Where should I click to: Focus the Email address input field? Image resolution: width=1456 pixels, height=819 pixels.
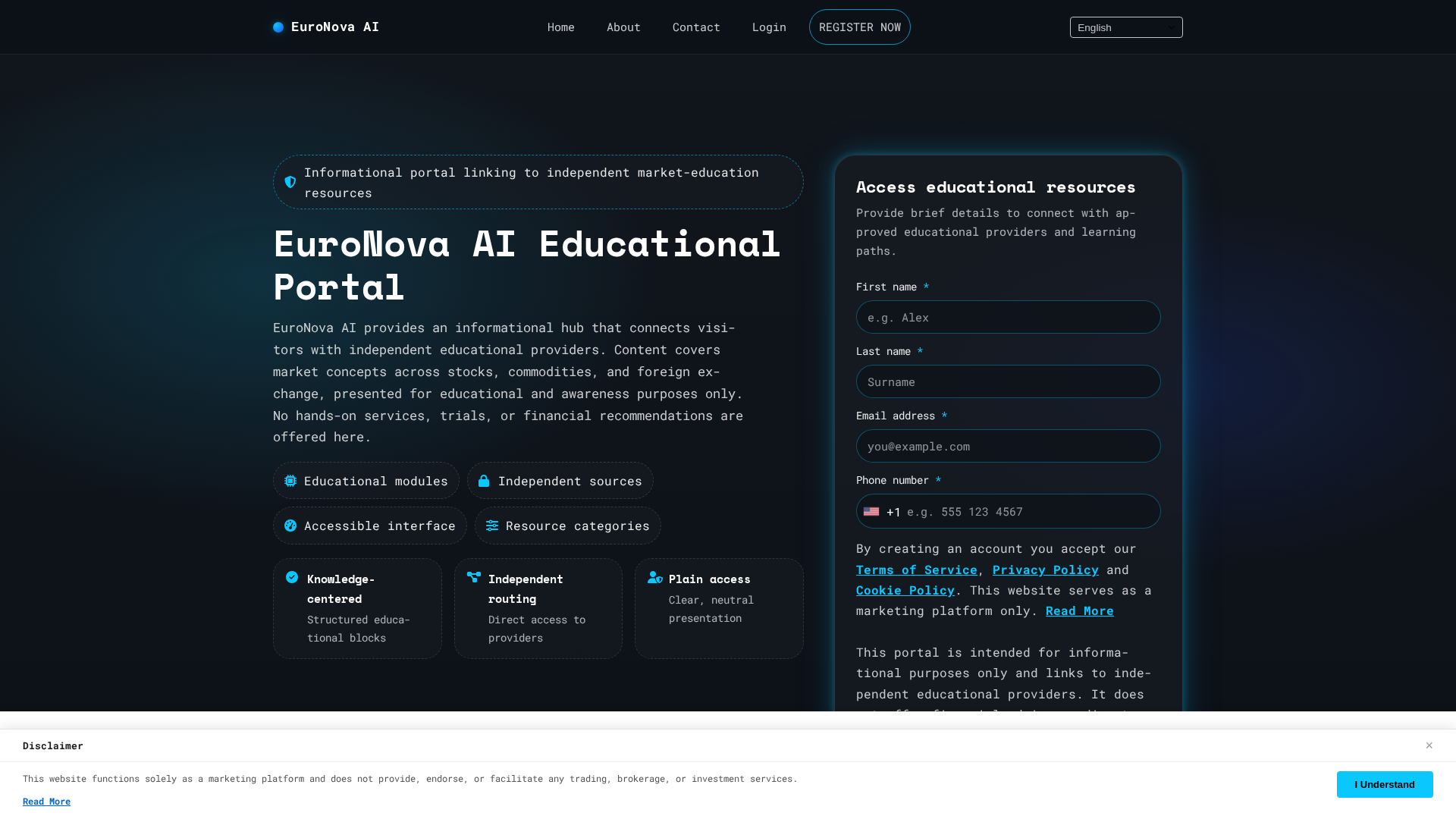(1009, 446)
